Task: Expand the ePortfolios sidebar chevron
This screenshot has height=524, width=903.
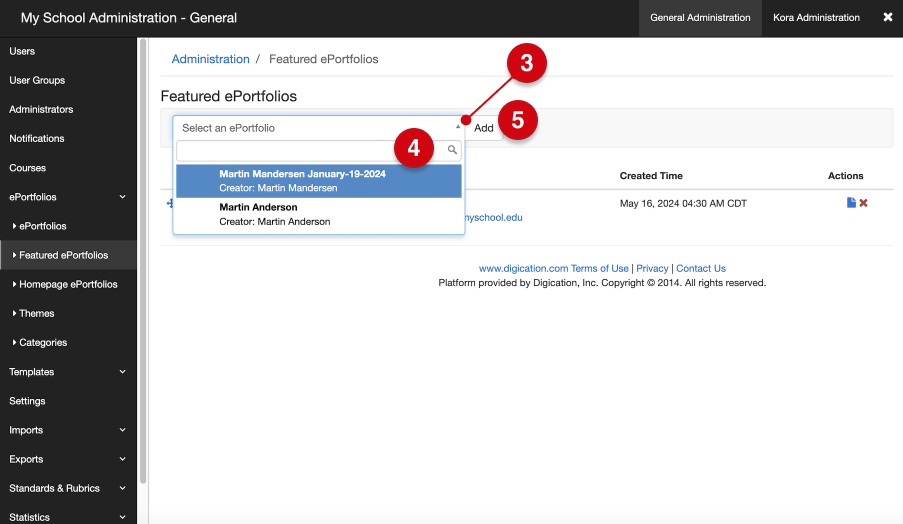Action: click(123, 197)
